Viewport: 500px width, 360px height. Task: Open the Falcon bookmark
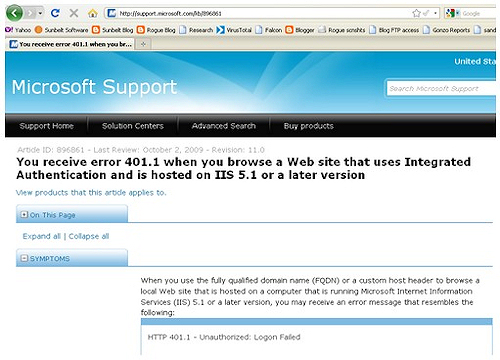269,30
